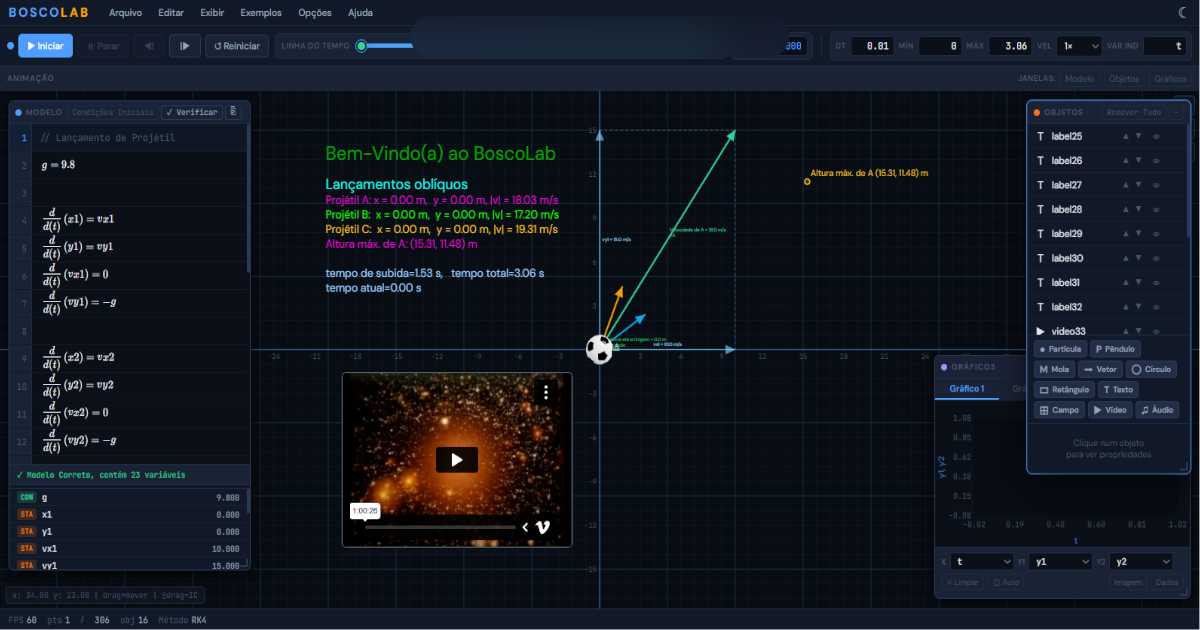Viewport: 1200px width, 630px height.
Task: Move label29 down in list
Action: 1137,234
